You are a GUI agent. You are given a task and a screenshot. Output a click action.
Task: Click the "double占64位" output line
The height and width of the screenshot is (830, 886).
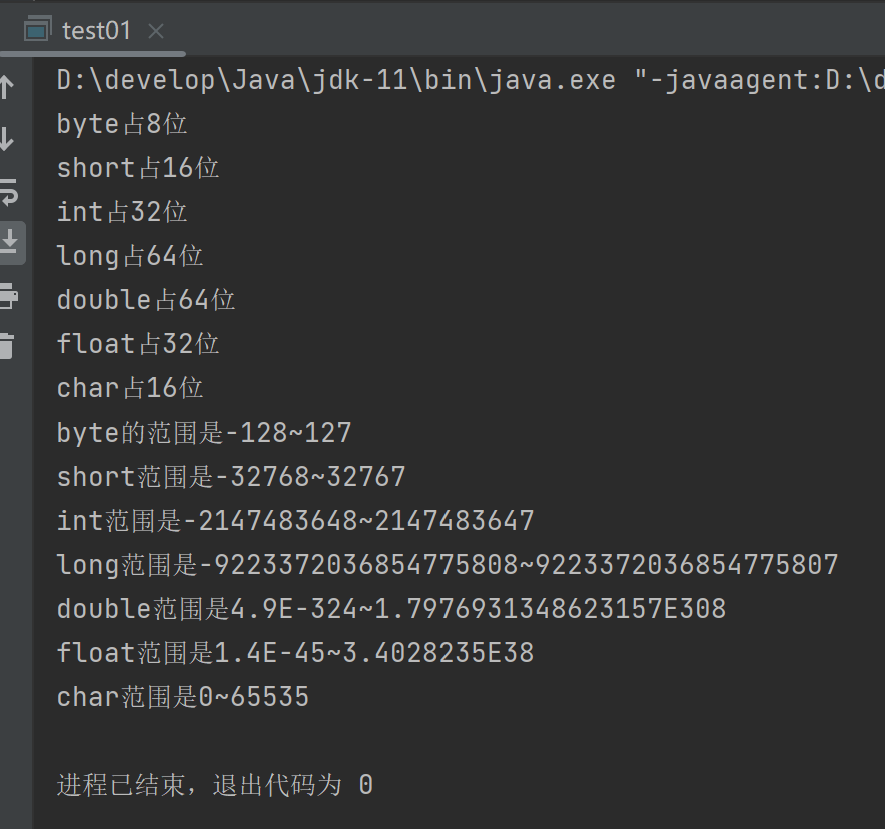point(146,300)
